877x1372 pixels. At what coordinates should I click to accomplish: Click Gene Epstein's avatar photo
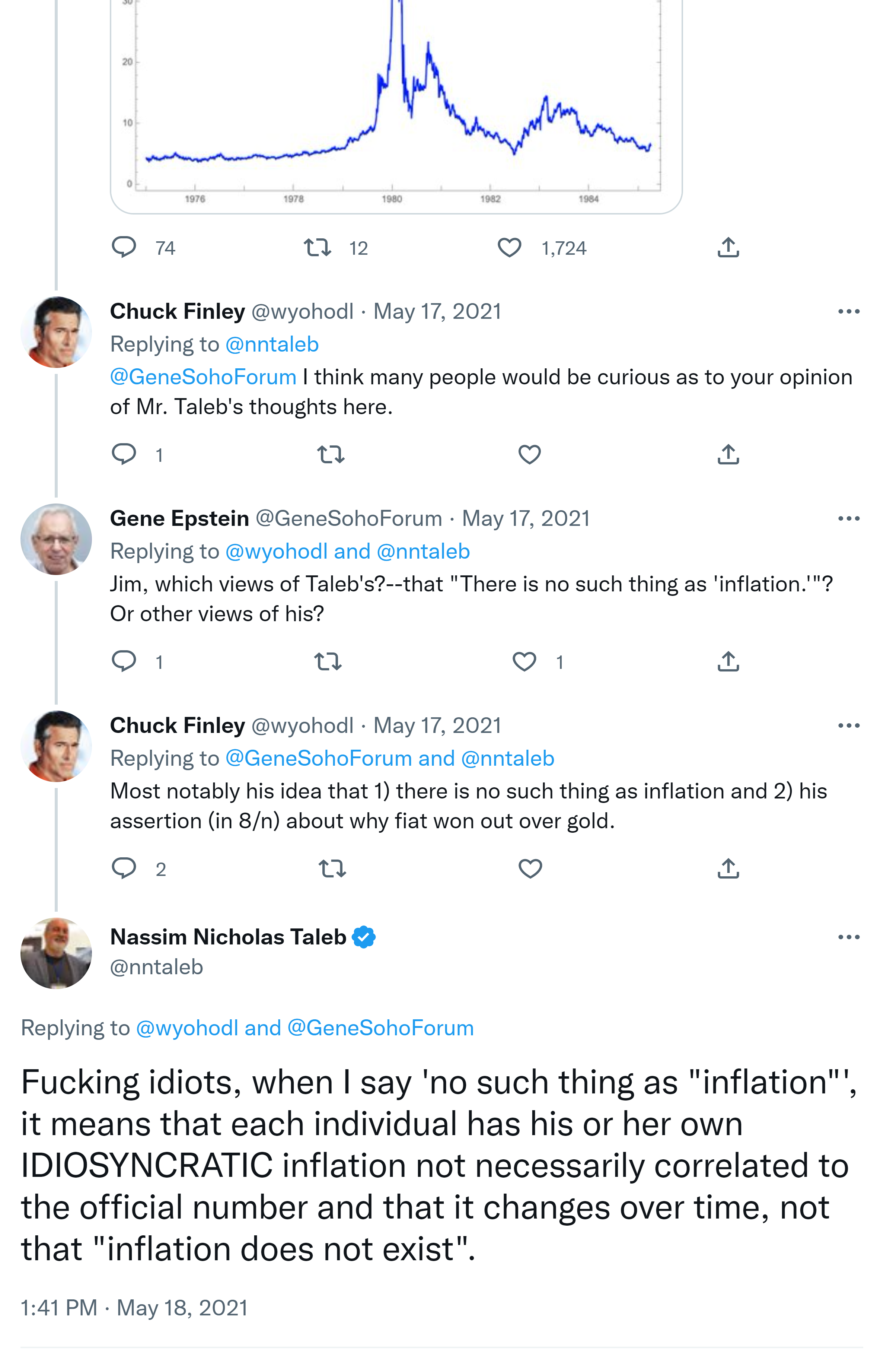56,539
